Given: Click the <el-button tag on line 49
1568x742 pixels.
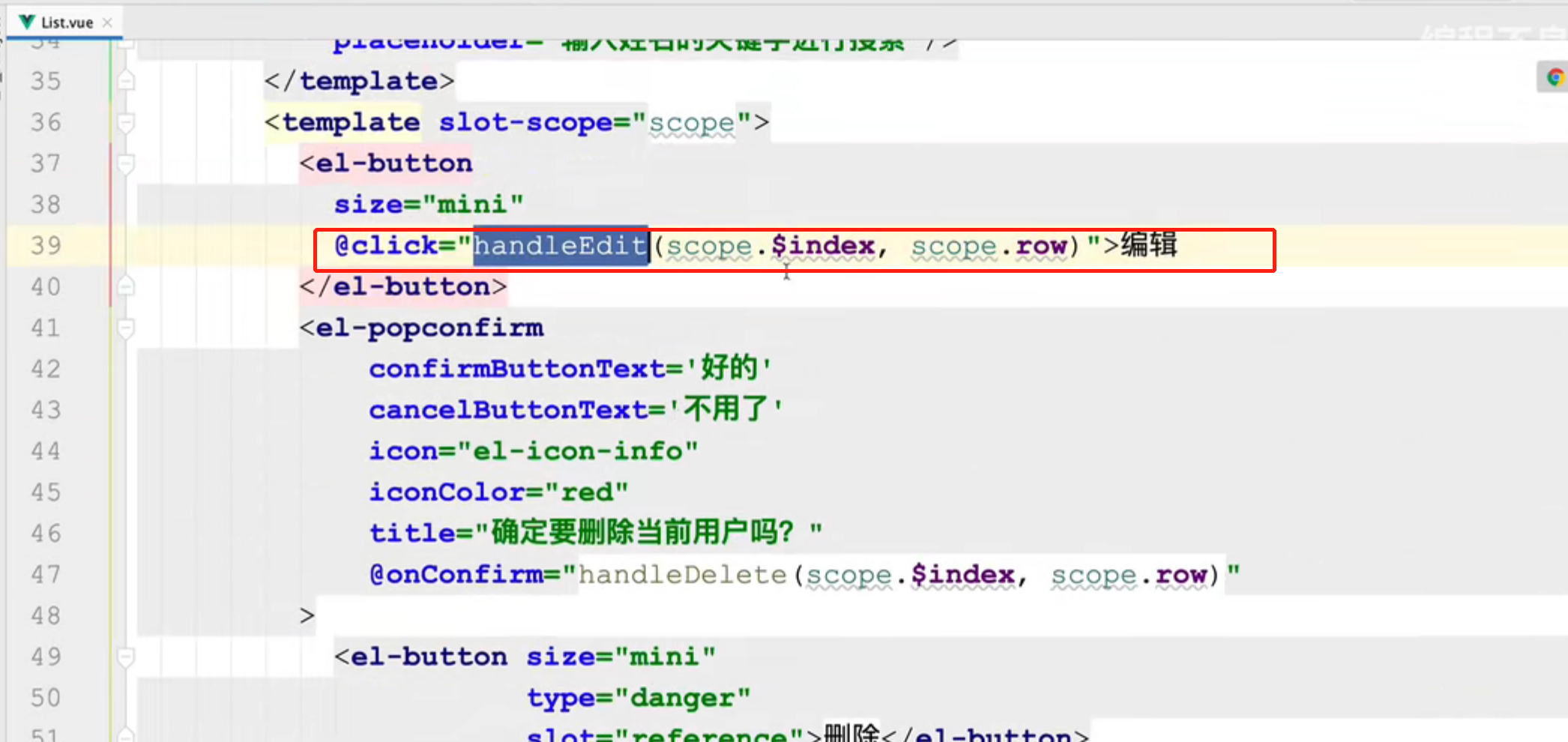Looking at the screenshot, I should (x=420, y=657).
